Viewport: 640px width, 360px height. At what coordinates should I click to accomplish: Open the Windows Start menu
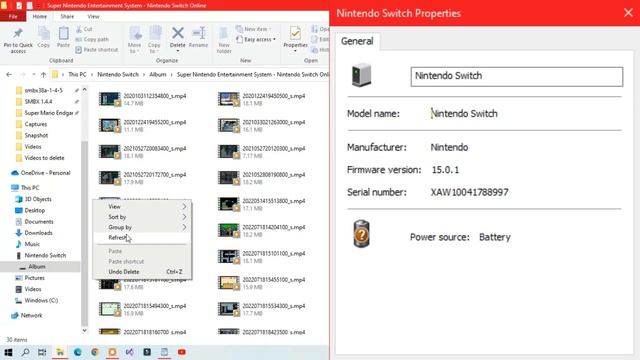pyautogui.click(x=8, y=352)
